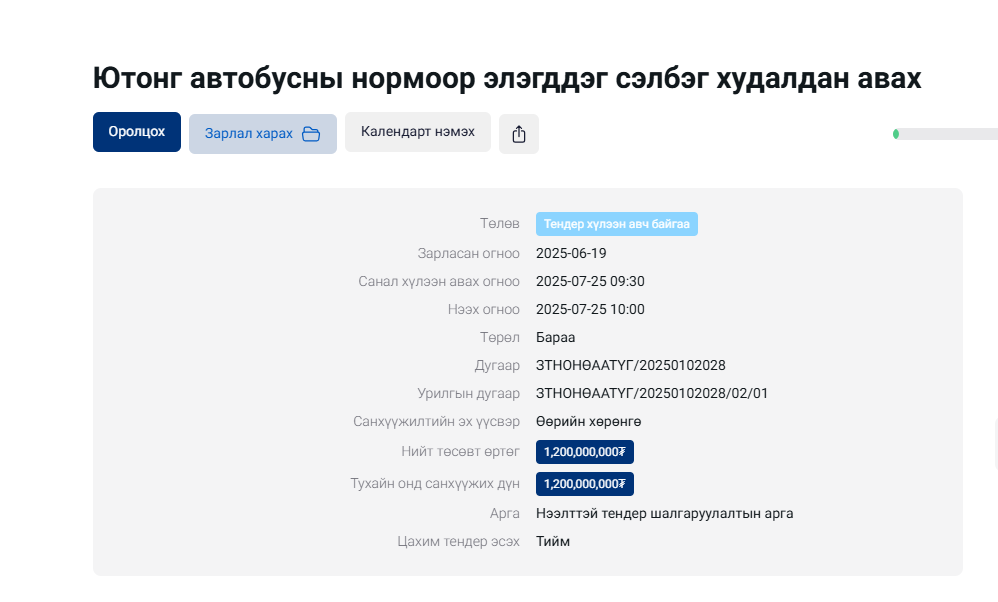Click the Төлөв label
998x602 pixels.
[500, 223]
